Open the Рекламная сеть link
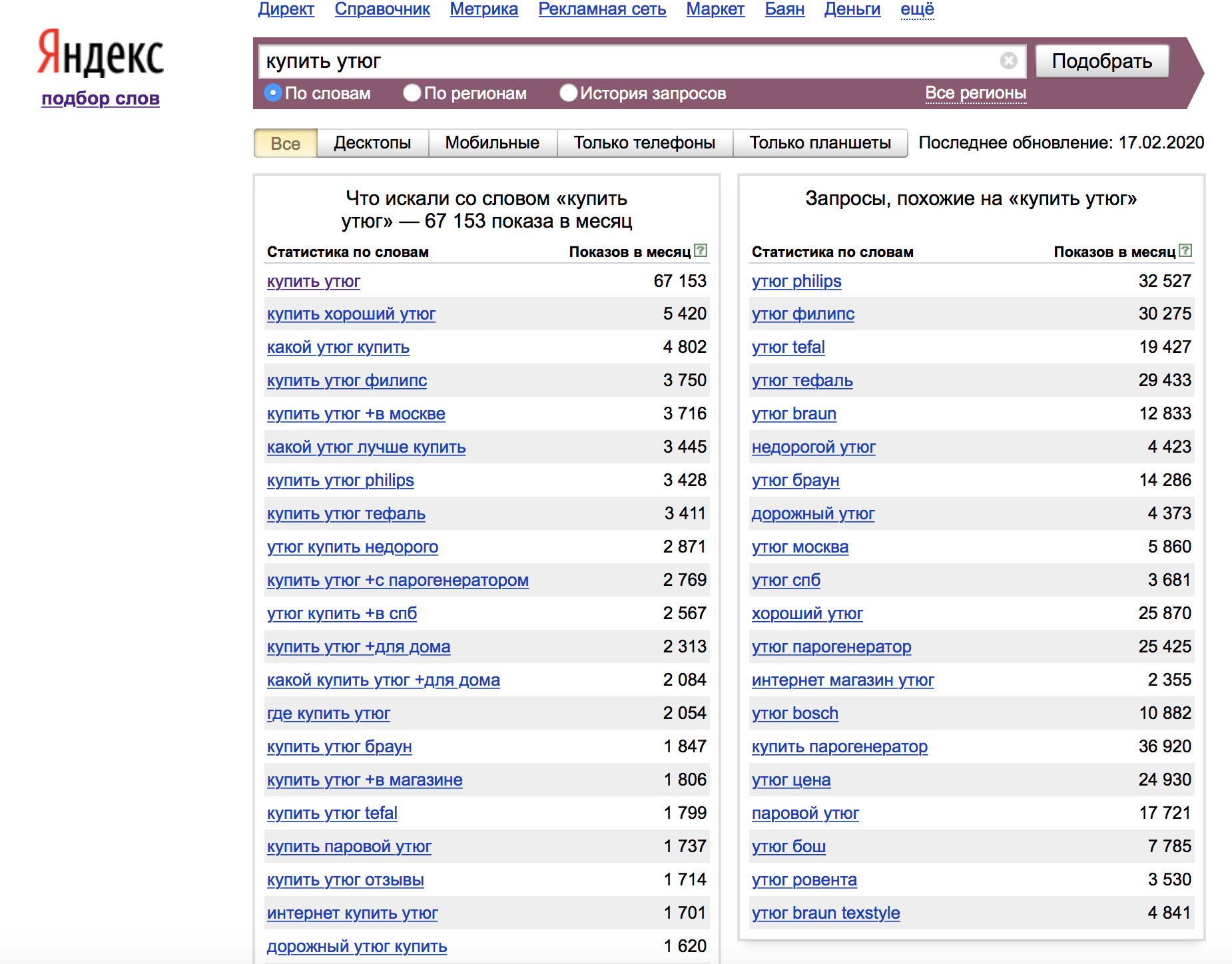Image resolution: width=1232 pixels, height=964 pixels. [x=602, y=9]
